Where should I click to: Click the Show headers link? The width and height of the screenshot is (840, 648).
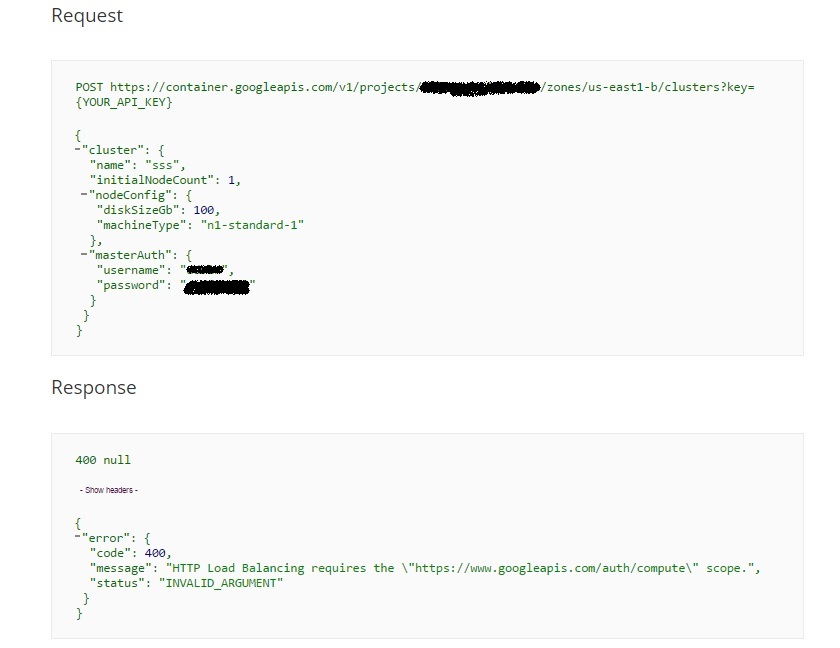pos(108,490)
